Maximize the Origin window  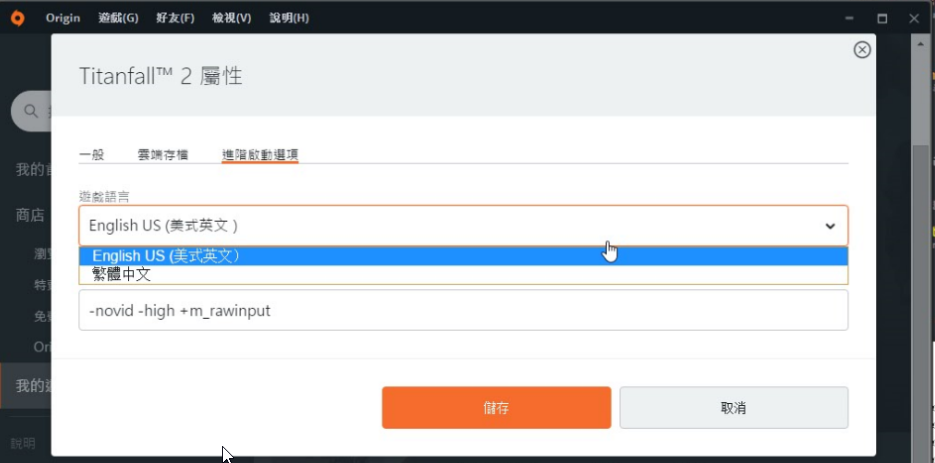tap(882, 18)
